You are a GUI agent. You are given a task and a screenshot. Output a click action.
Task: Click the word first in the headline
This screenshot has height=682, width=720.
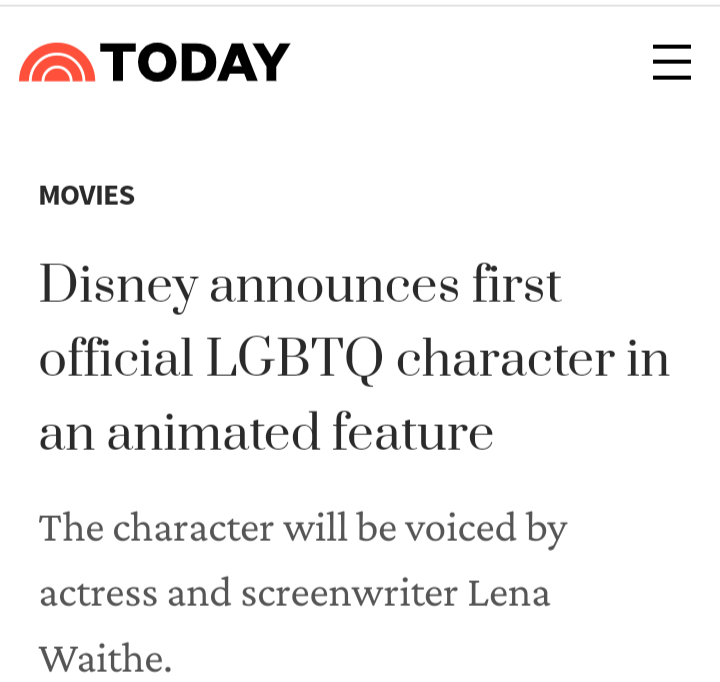click(516, 286)
